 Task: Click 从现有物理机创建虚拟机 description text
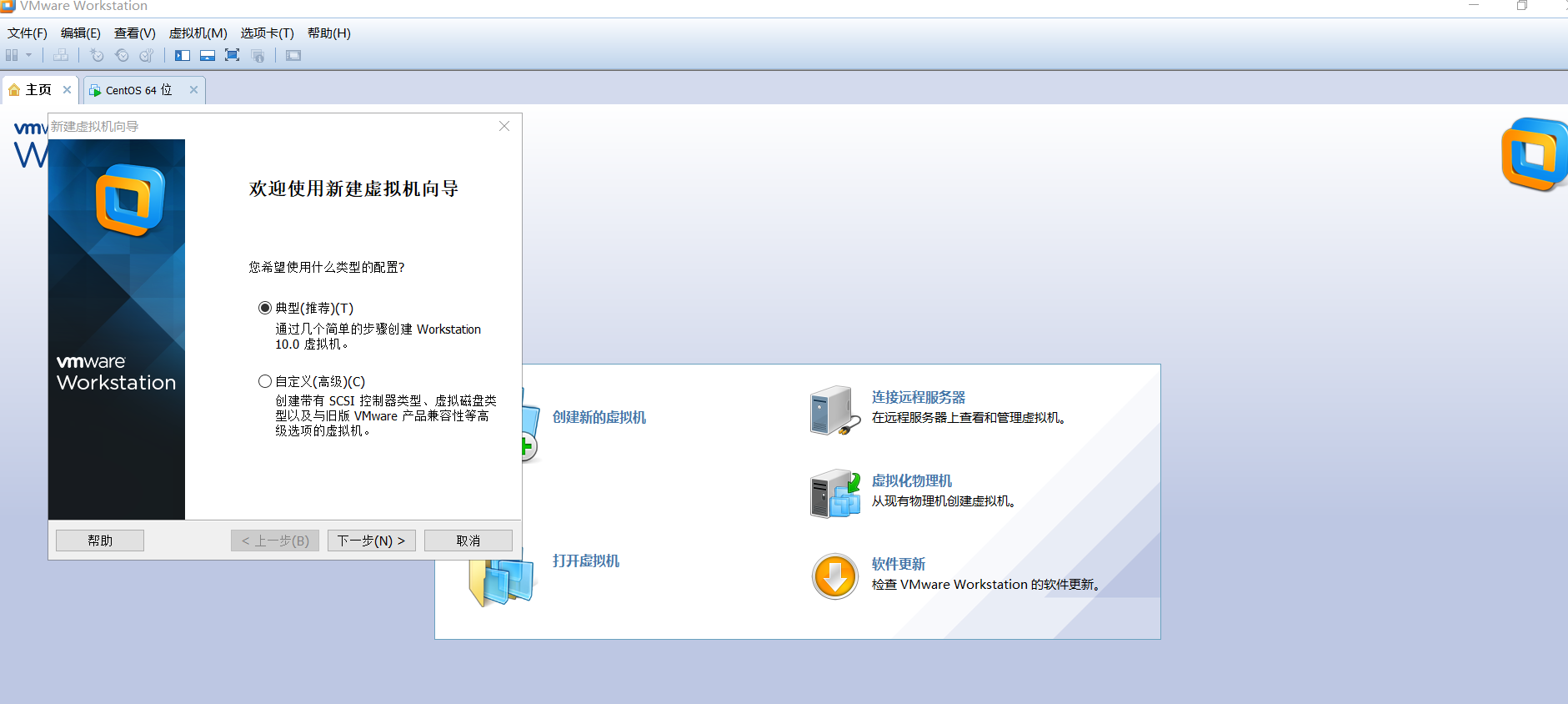click(944, 500)
